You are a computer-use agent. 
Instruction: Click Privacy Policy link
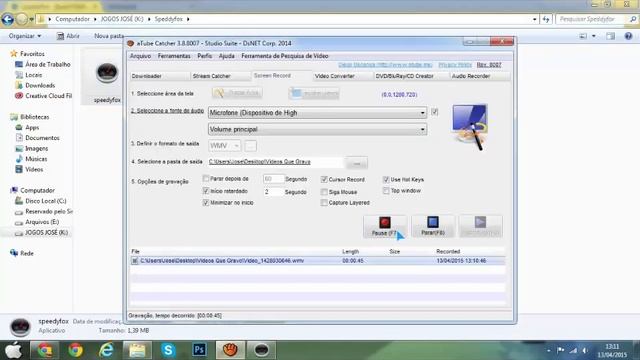click(x=455, y=65)
